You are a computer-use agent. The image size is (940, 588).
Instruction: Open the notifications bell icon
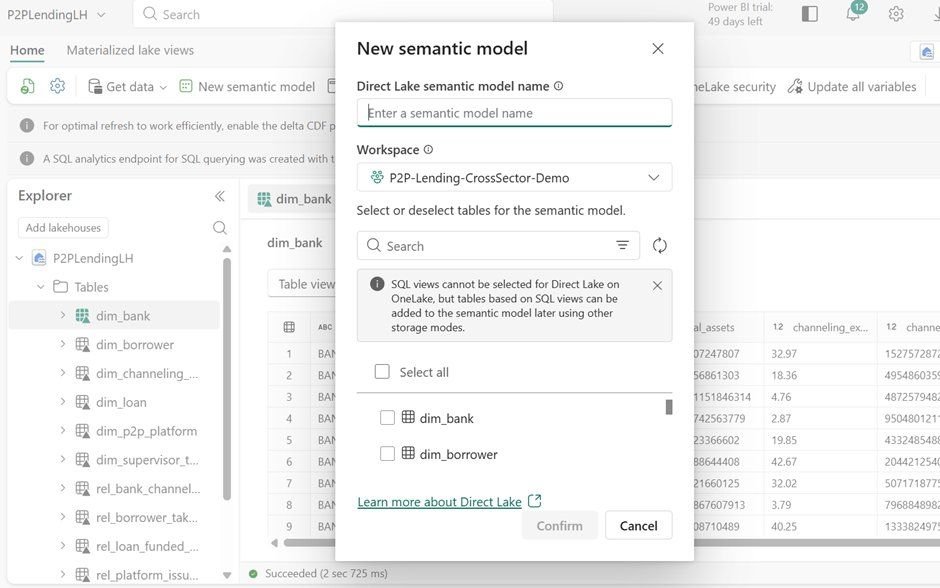pos(852,13)
